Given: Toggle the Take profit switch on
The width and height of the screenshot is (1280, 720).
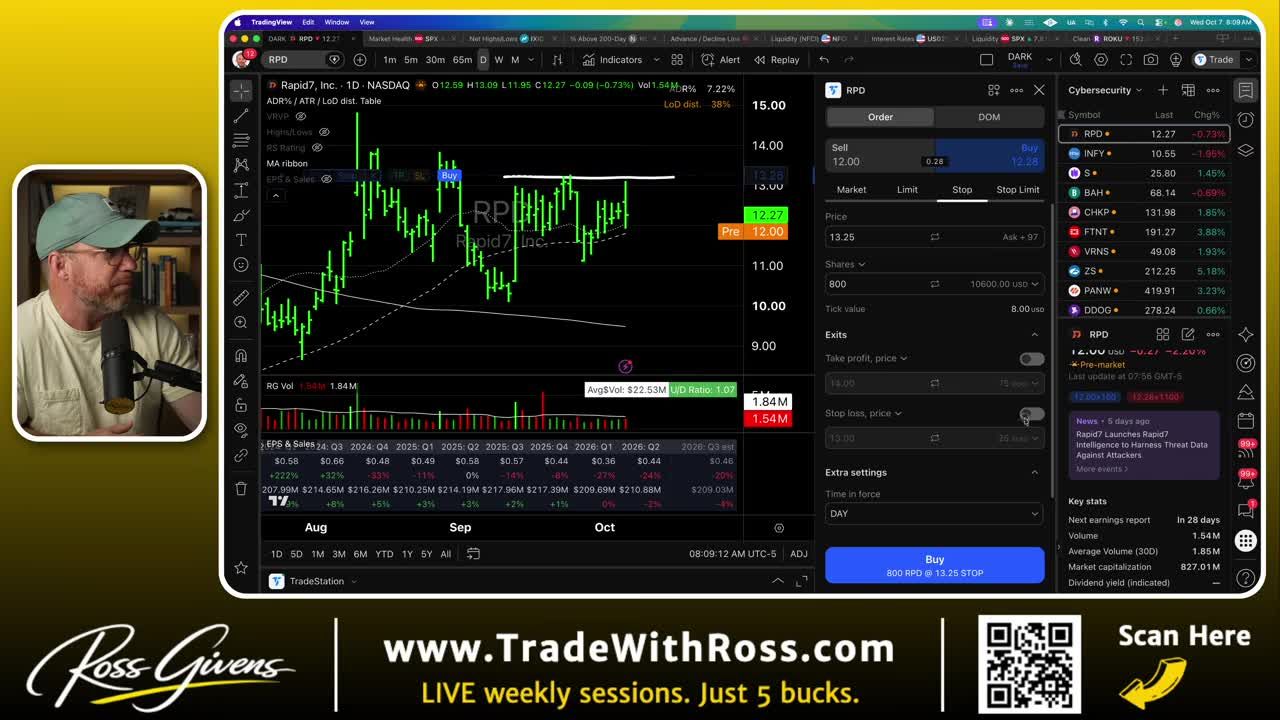Looking at the screenshot, I should click(1031, 359).
